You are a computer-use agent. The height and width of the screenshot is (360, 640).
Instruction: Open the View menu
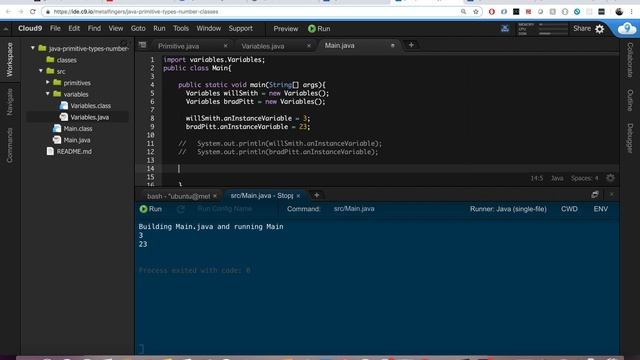[x=116, y=29]
